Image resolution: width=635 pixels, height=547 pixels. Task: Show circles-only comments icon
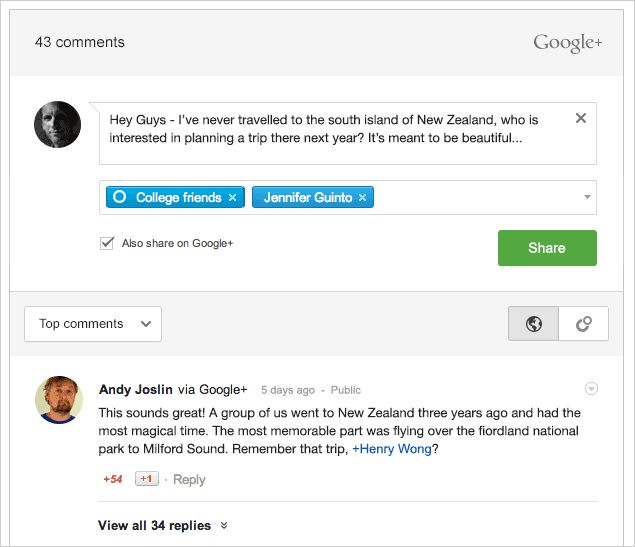click(584, 324)
